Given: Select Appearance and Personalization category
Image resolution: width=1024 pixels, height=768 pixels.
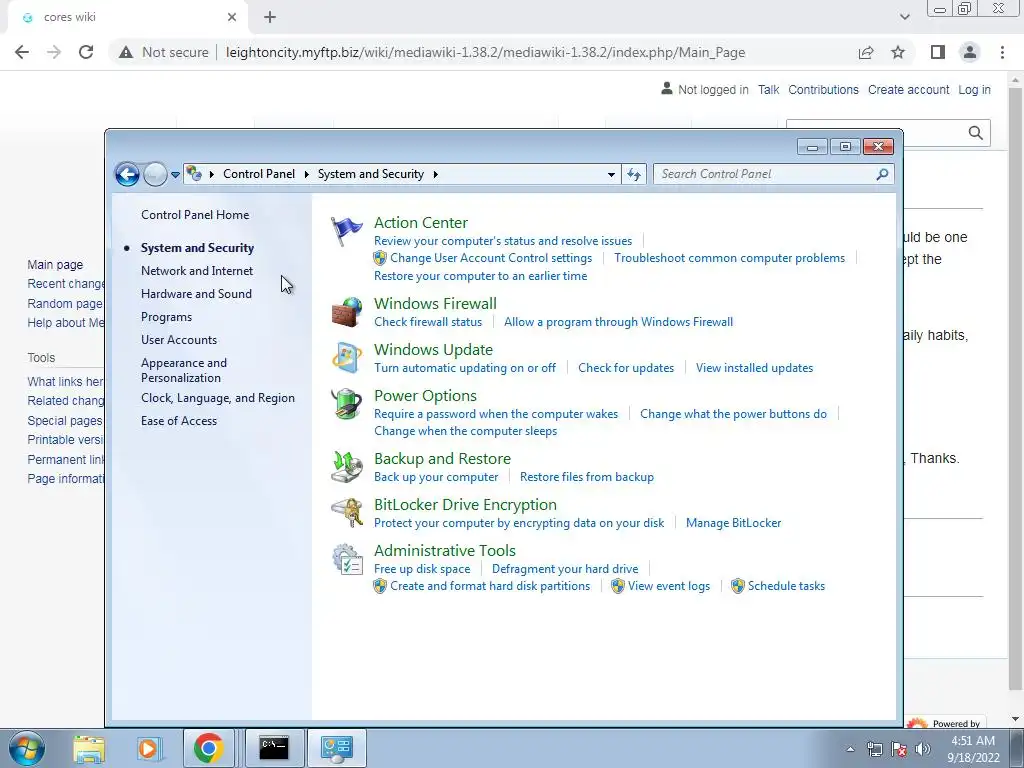Looking at the screenshot, I should point(184,370).
